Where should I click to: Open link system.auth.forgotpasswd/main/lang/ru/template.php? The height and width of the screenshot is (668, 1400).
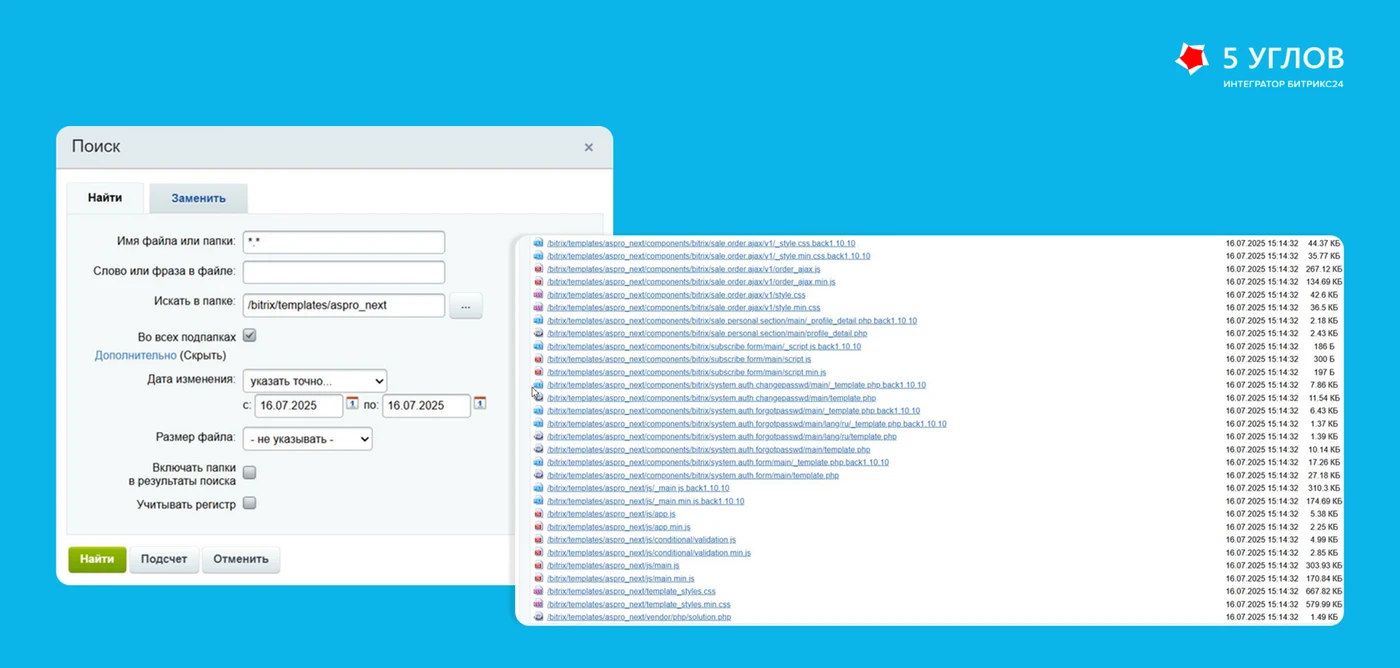[x=722, y=437]
